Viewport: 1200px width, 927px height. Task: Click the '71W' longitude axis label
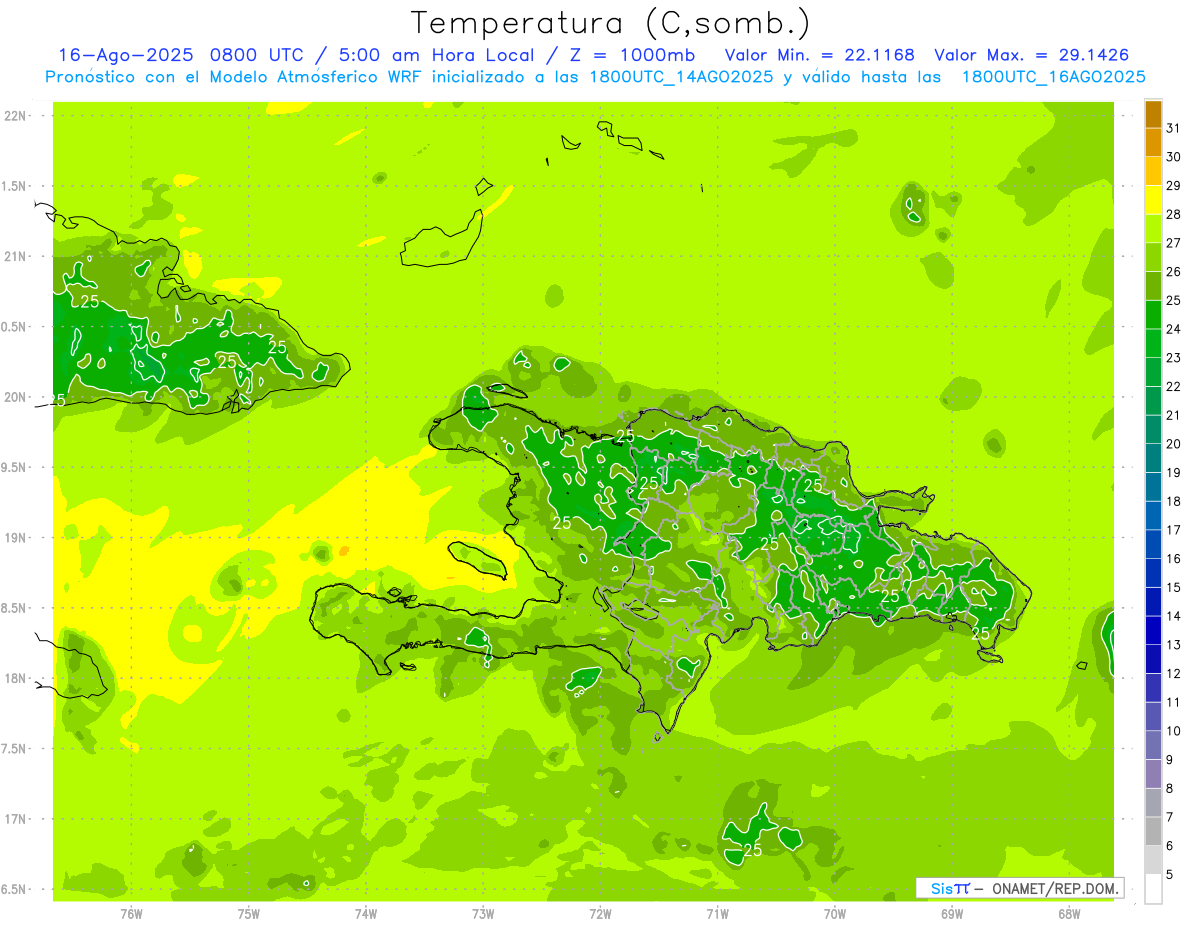[717, 913]
